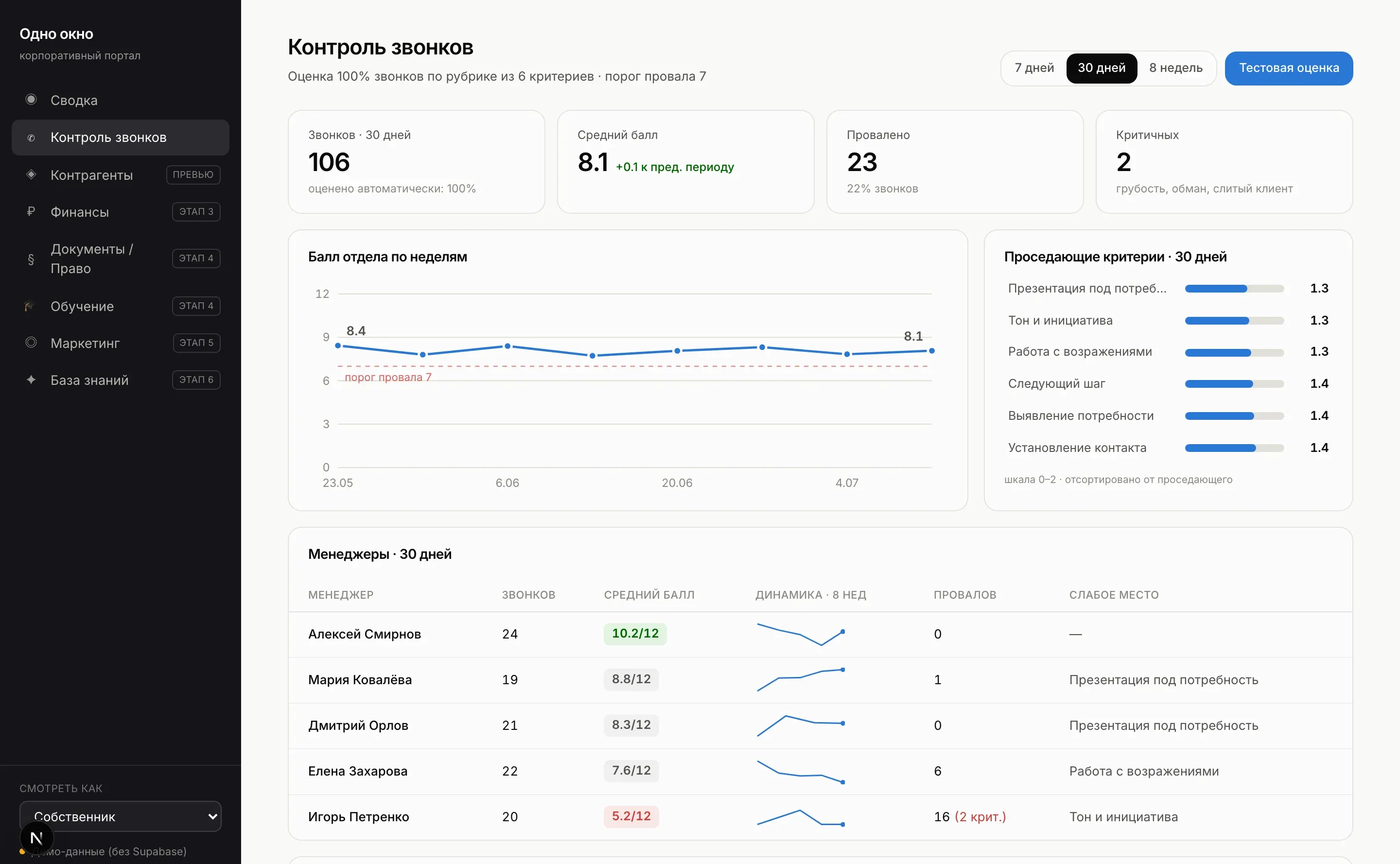The width and height of the screenshot is (1400, 864).
Task: Click the Средний балл 8.1 card
Action: [685, 162]
